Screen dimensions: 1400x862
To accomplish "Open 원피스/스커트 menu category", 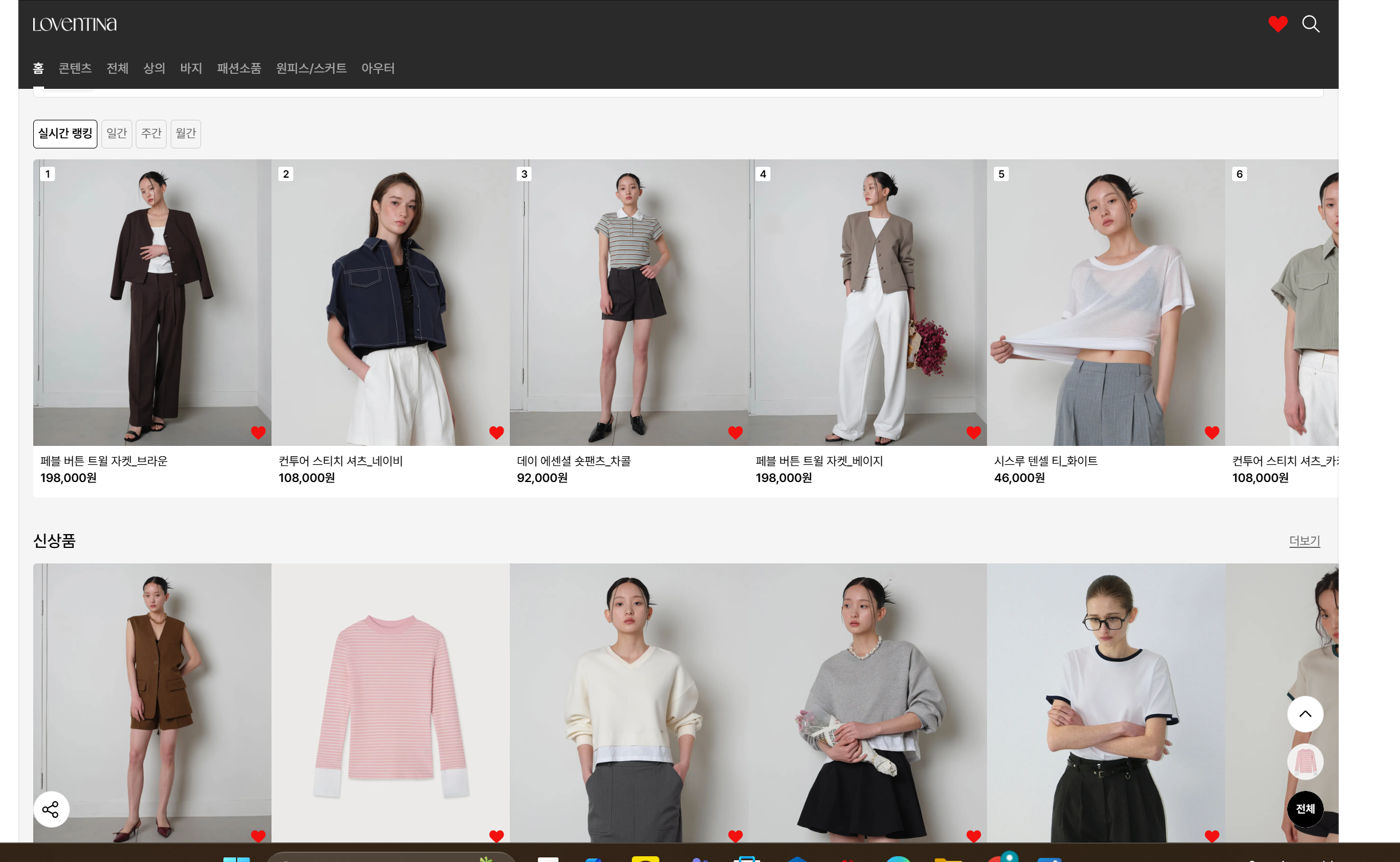I will (x=311, y=68).
